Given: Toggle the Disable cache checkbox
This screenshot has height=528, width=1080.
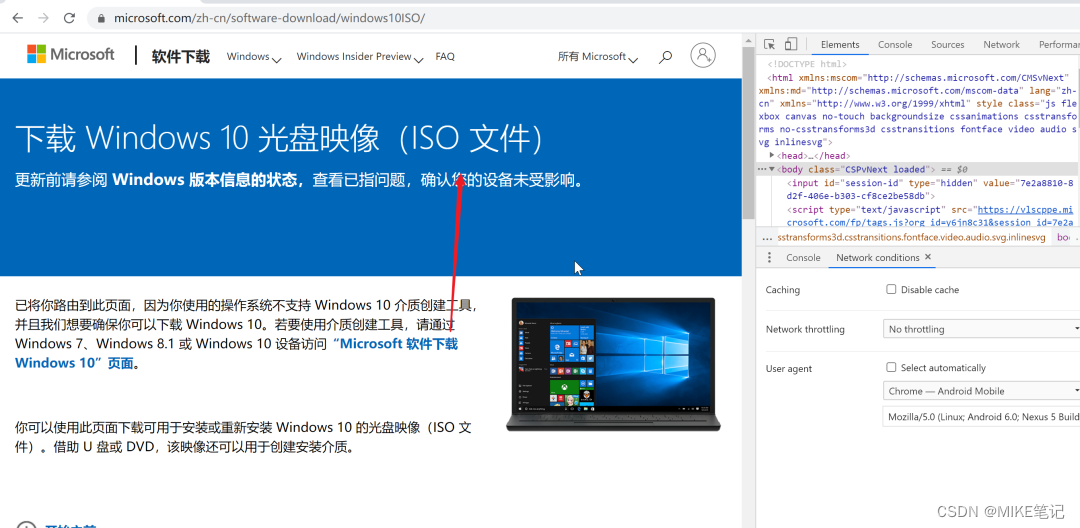Looking at the screenshot, I should pyautogui.click(x=891, y=289).
